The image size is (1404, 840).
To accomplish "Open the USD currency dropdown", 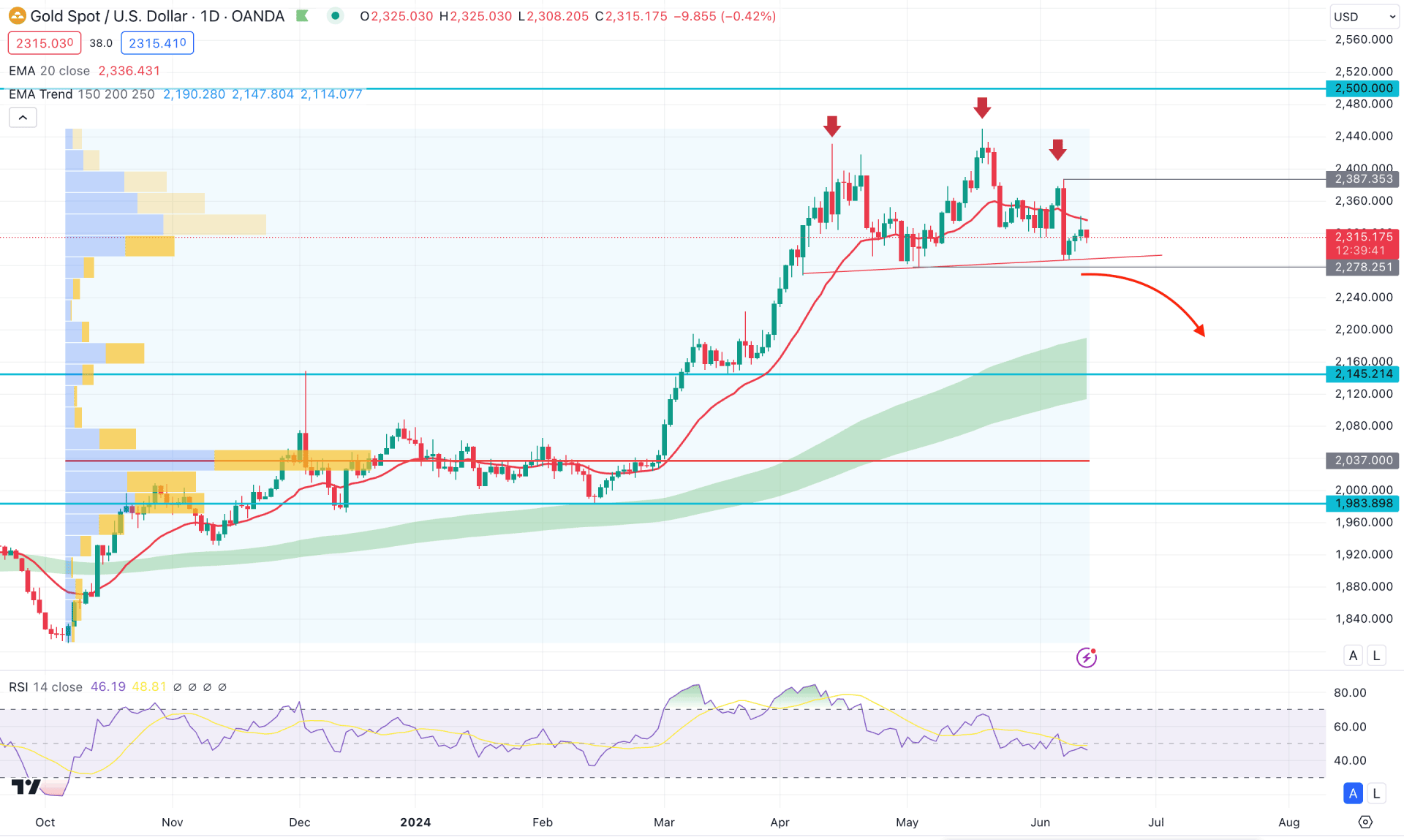I will pos(1364,16).
